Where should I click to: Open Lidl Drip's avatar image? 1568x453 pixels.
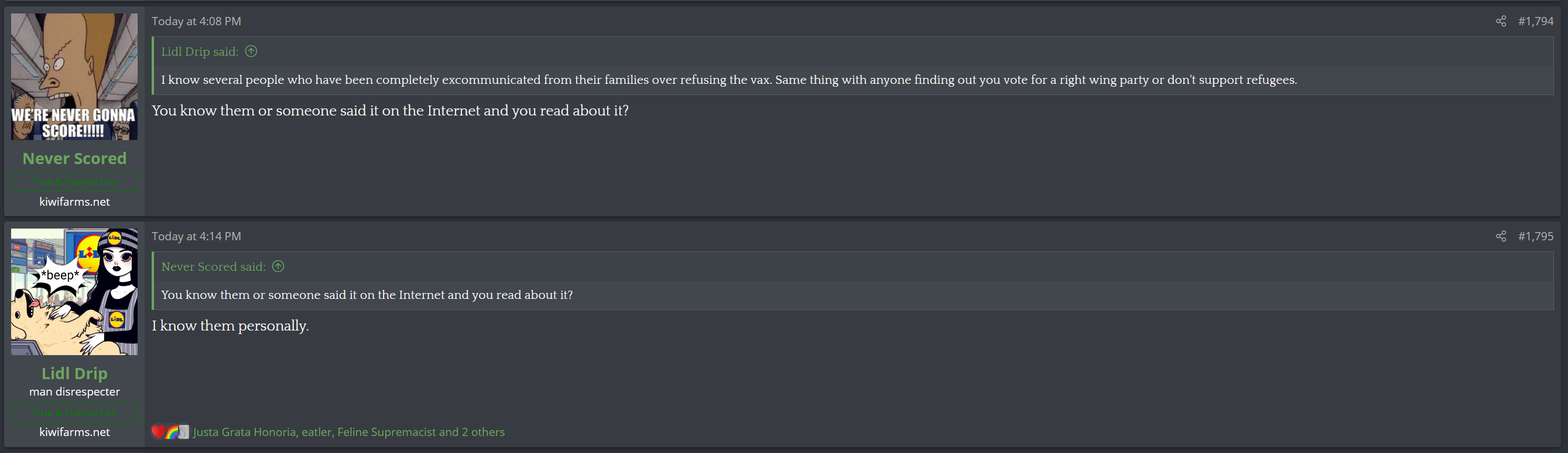coord(74,292)
